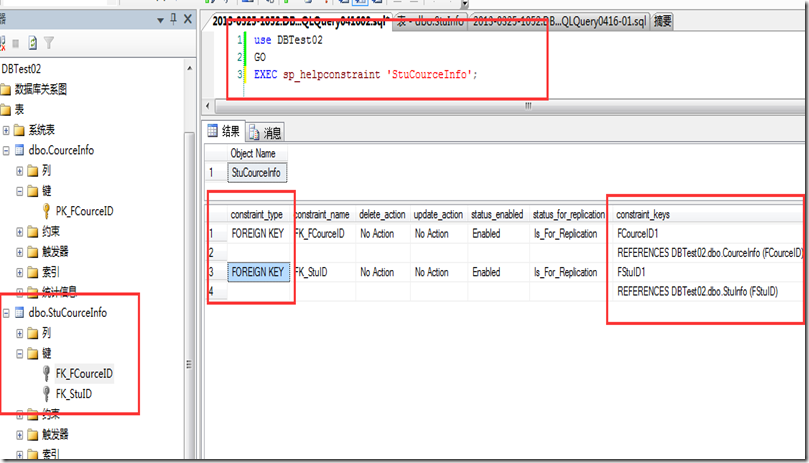Click scroll-up arrow of Object Explorer scrollbar
The image size is (809, 463).
tap(189, 68)
